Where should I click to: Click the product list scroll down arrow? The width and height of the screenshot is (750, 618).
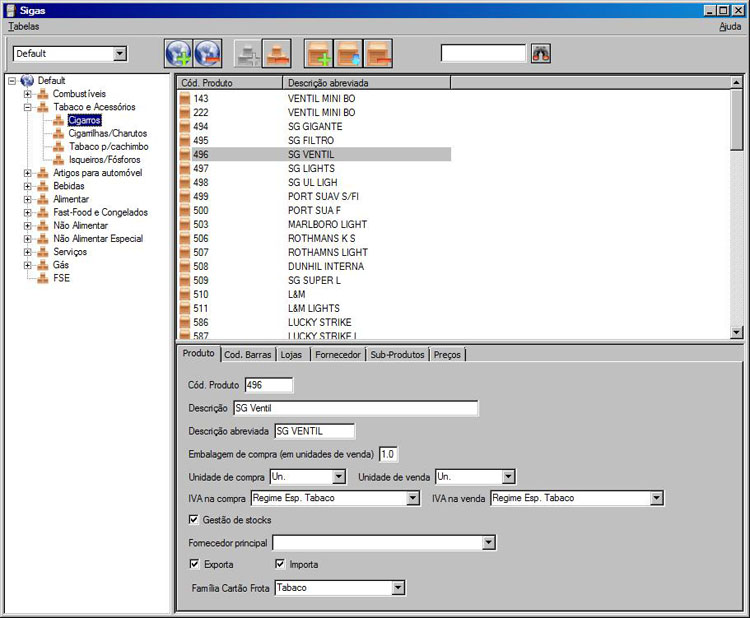736,332
